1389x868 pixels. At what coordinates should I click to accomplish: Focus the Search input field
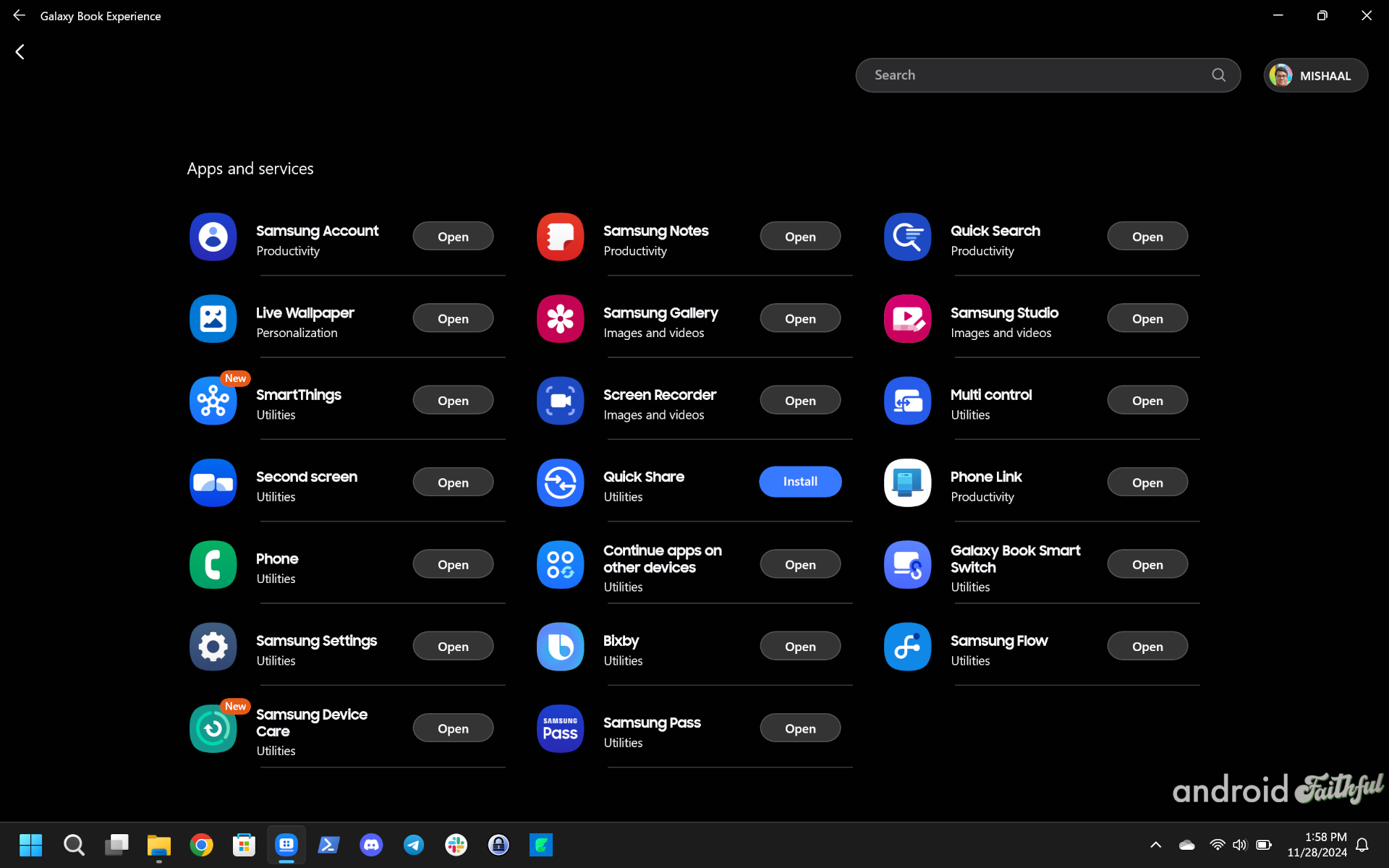[1048, 75]
